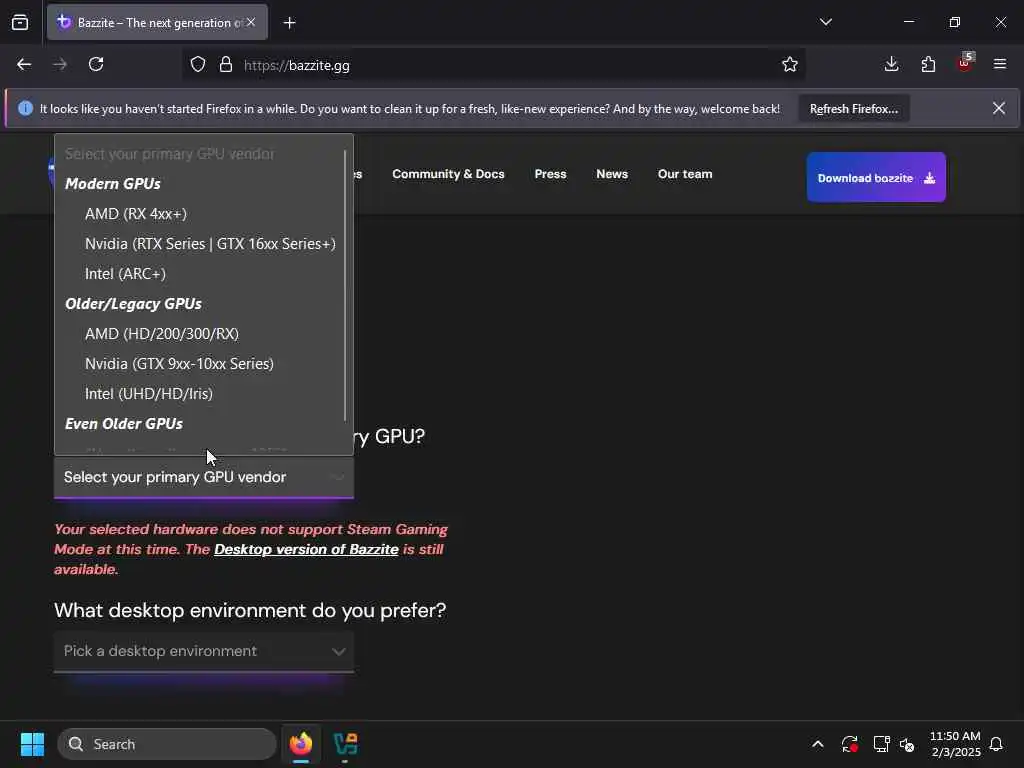
Task: Click the taskbar Search box
Action: pos(167,744)
